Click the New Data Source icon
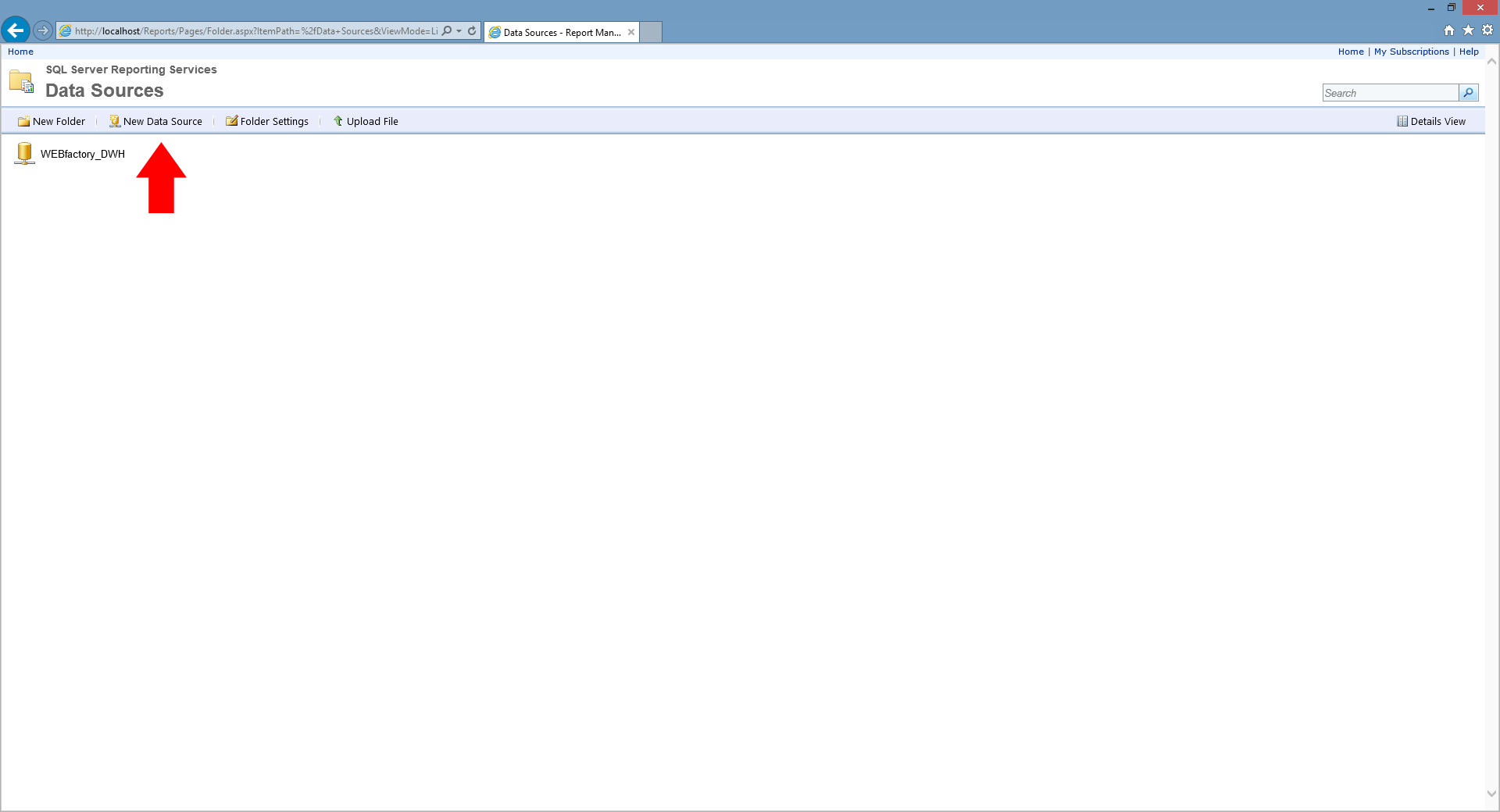The height and width of the screenshot is (812, 1500). (x=113, y=121)
